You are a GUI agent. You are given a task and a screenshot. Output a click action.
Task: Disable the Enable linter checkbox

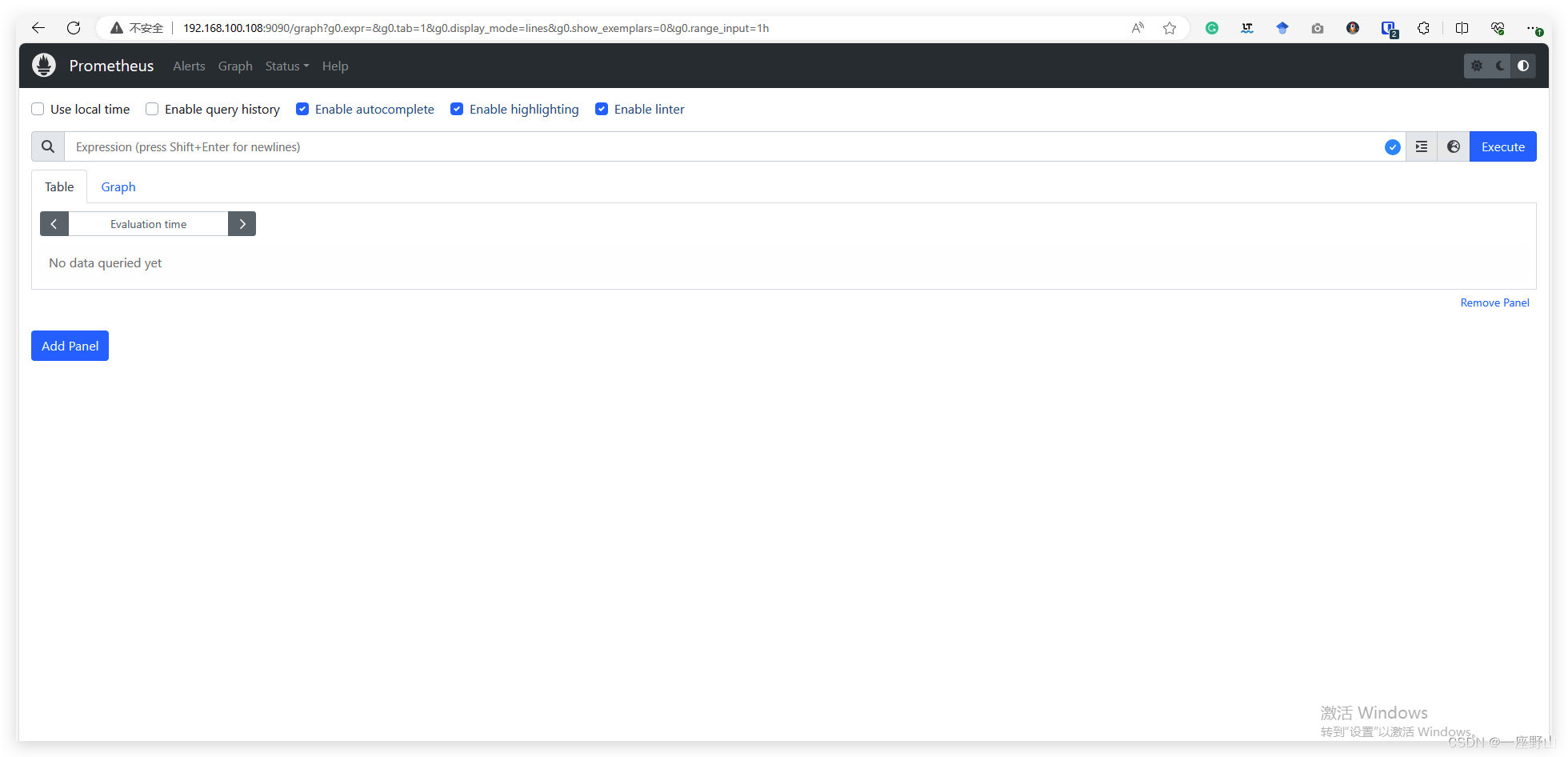click(602, 109)
